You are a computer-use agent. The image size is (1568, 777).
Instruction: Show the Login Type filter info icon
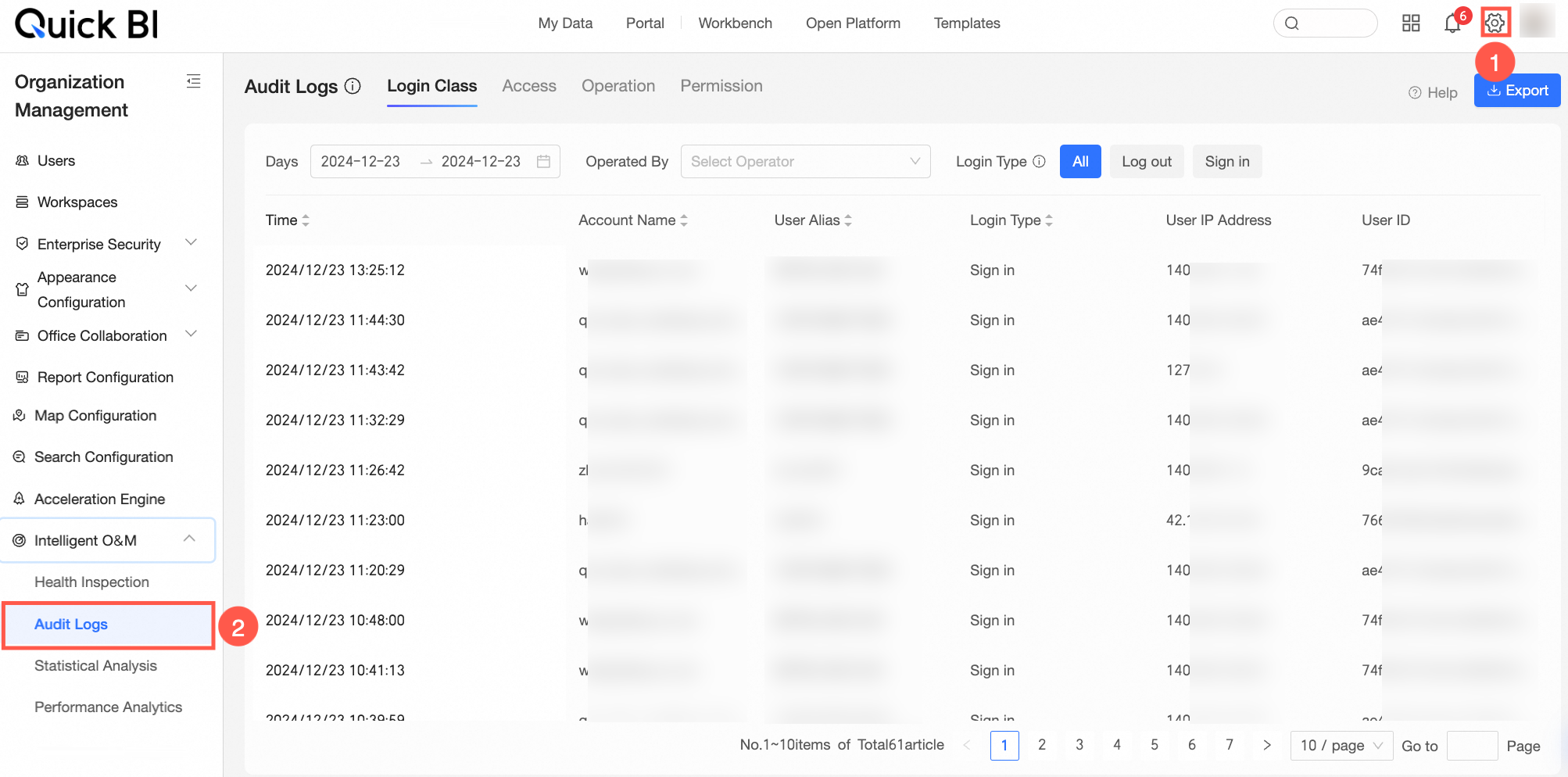pos(1039,161)
